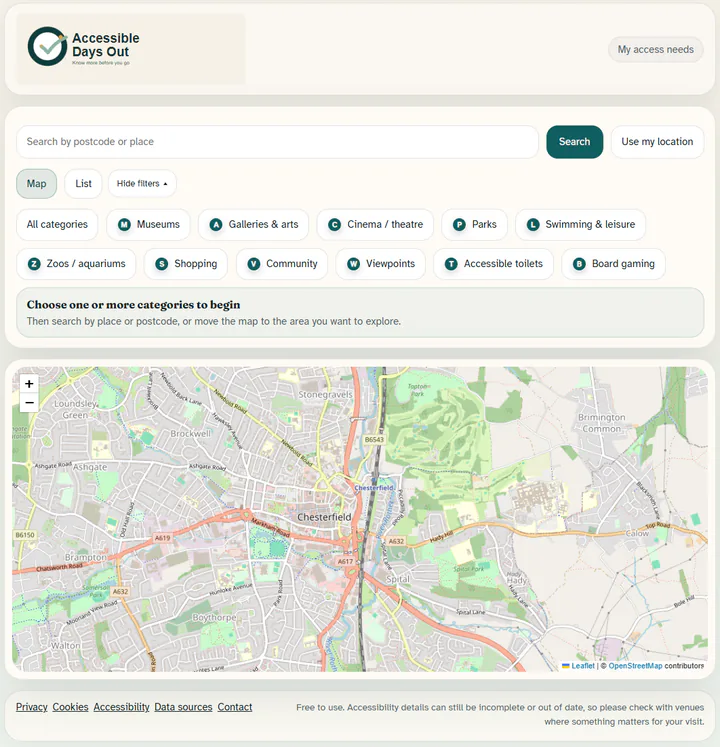720x747 pixels.
Task: Open My access needs
Action: (x=655, y=50)
